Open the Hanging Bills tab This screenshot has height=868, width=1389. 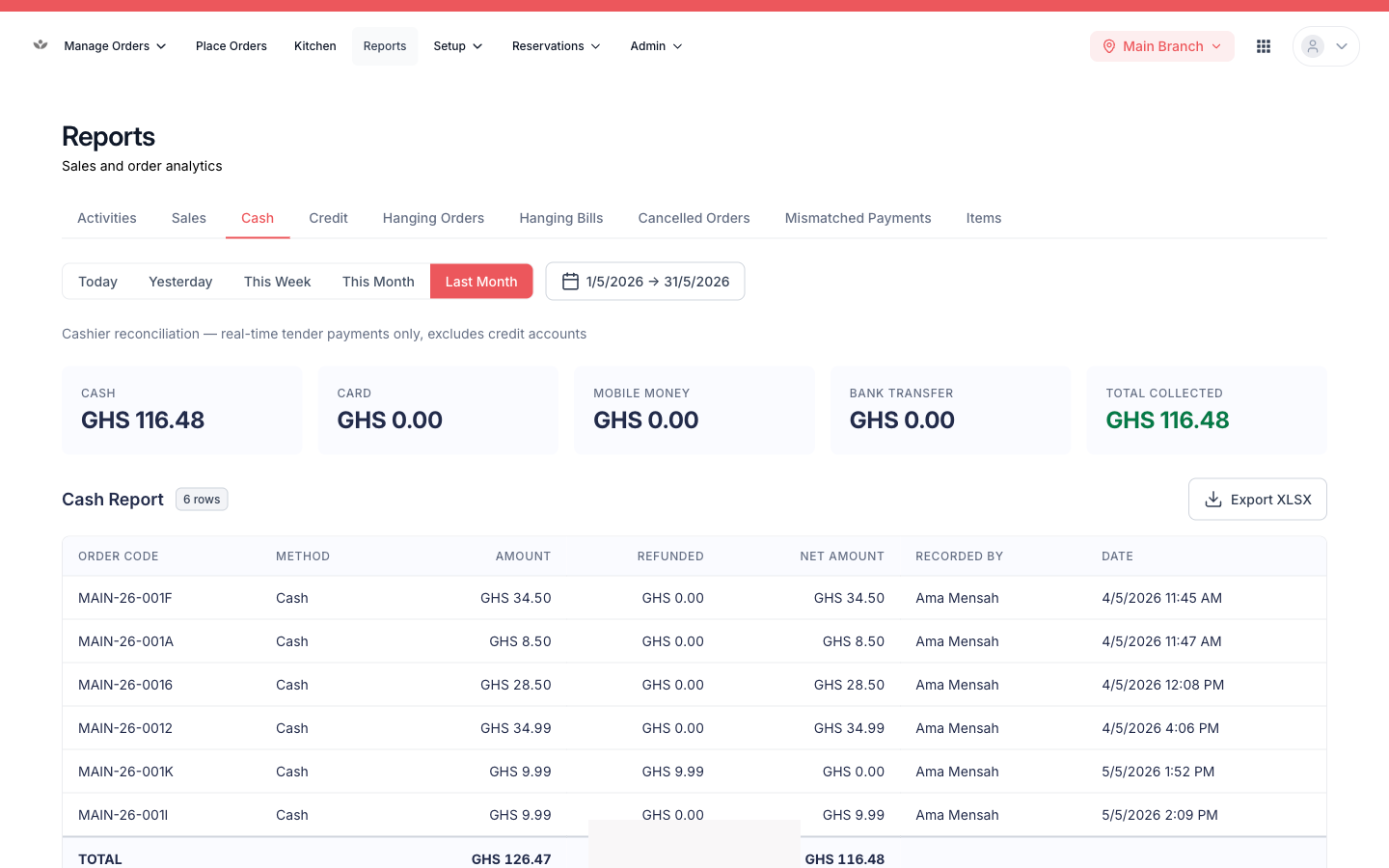pyautogui.click(x=561, y=218)
